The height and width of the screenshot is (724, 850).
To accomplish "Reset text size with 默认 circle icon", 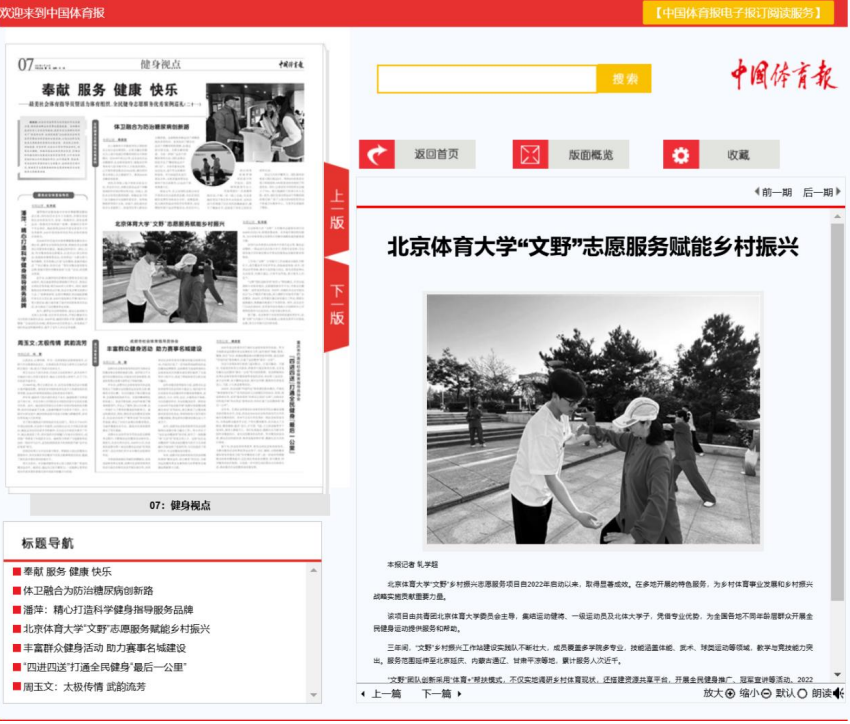I will tap(802, 694).
